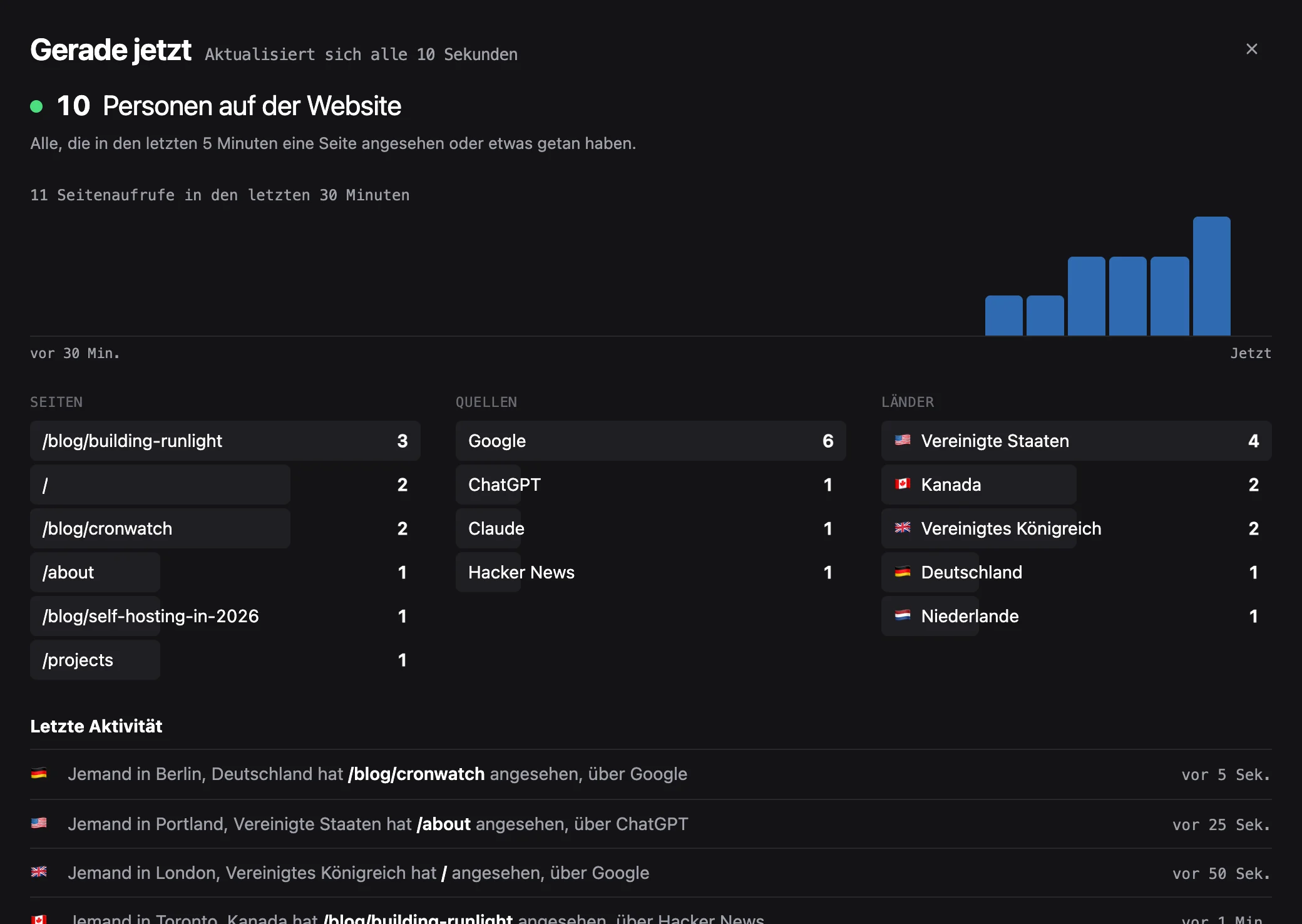
Task: Click the 'vor 5 Sek.' timestamp
Action: pyautogui.click(x=1226, y=775)
